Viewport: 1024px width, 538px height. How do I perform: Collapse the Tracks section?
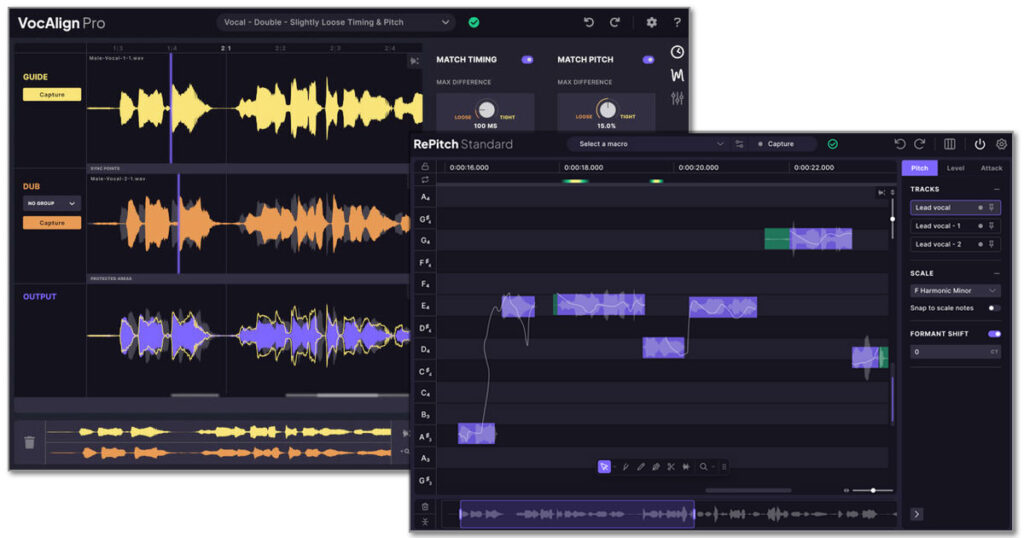(x=997, y=189)
